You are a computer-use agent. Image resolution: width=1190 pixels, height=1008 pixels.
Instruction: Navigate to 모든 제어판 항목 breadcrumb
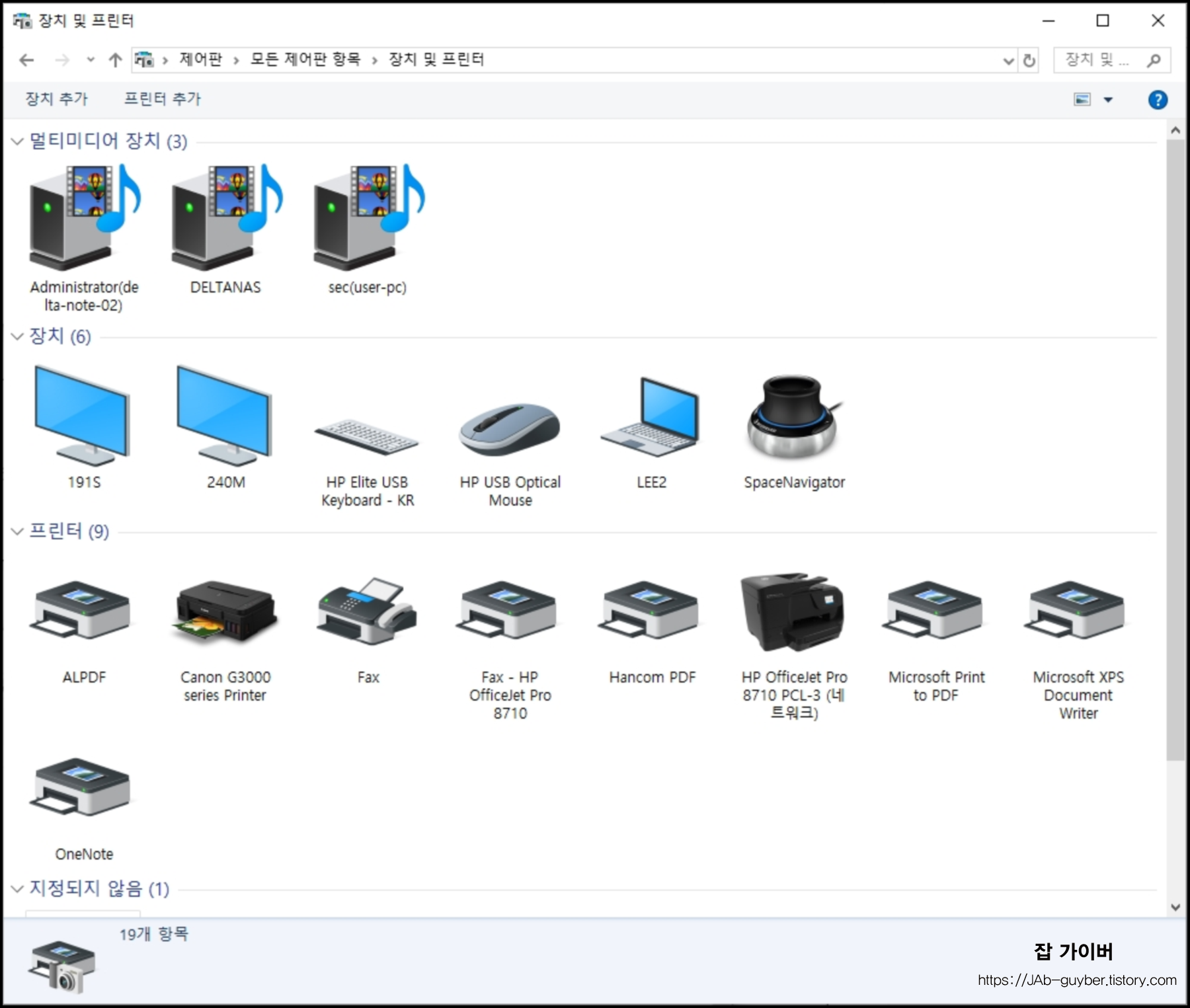[x=305, y=59]
